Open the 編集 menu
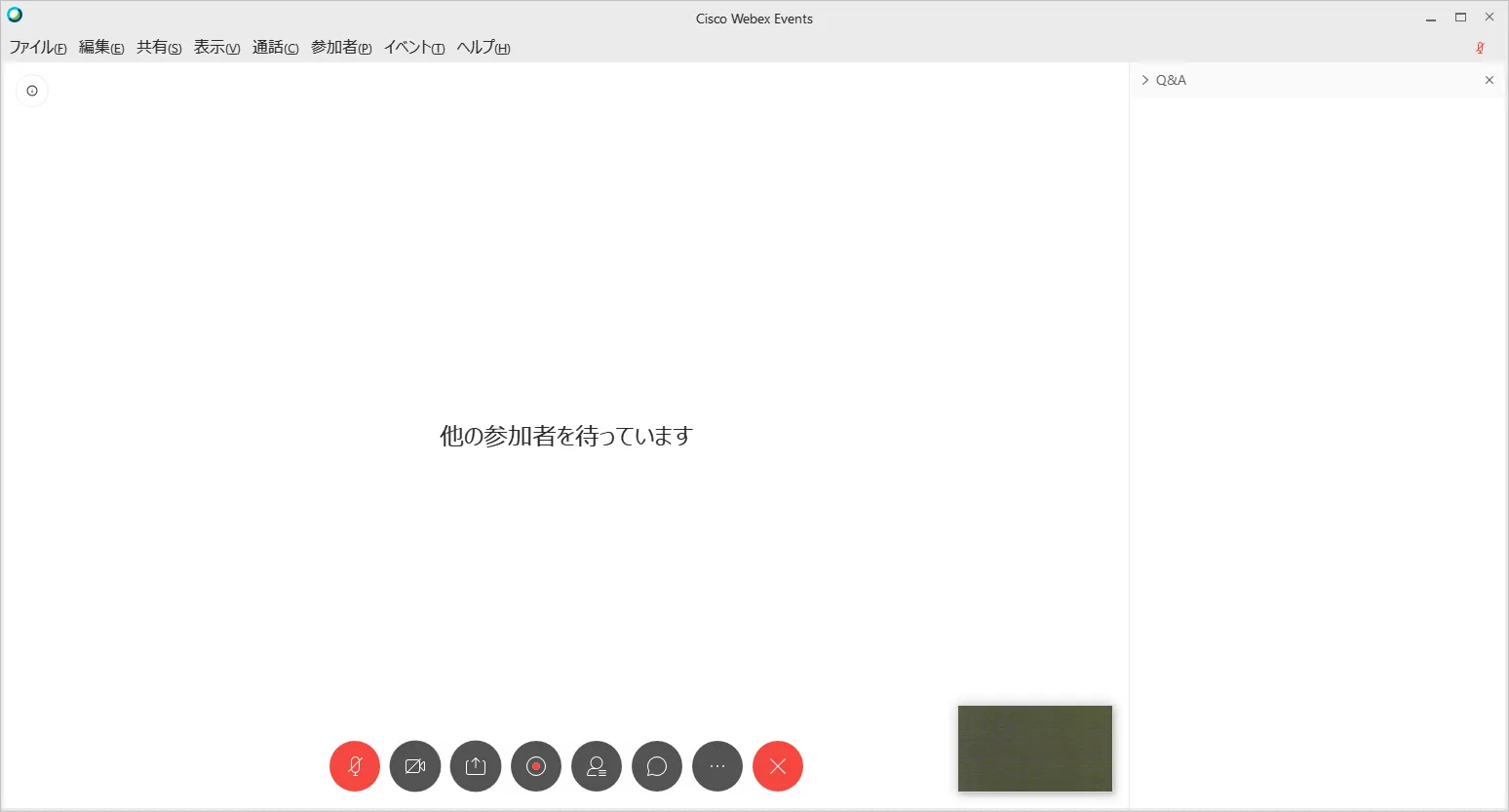 point(101,48)
